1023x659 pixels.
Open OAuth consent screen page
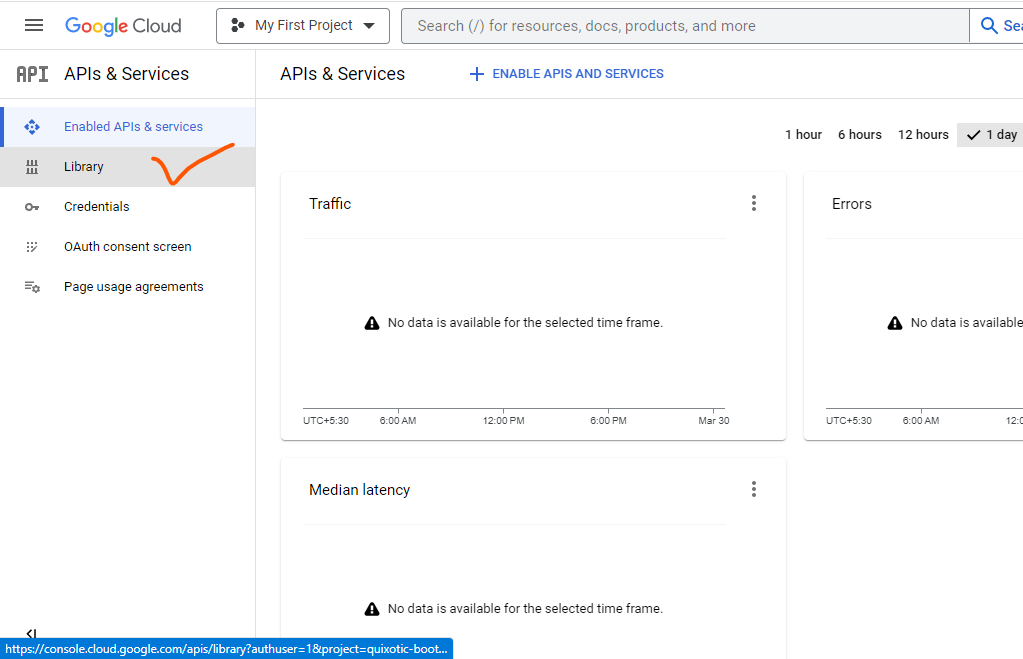128,247
